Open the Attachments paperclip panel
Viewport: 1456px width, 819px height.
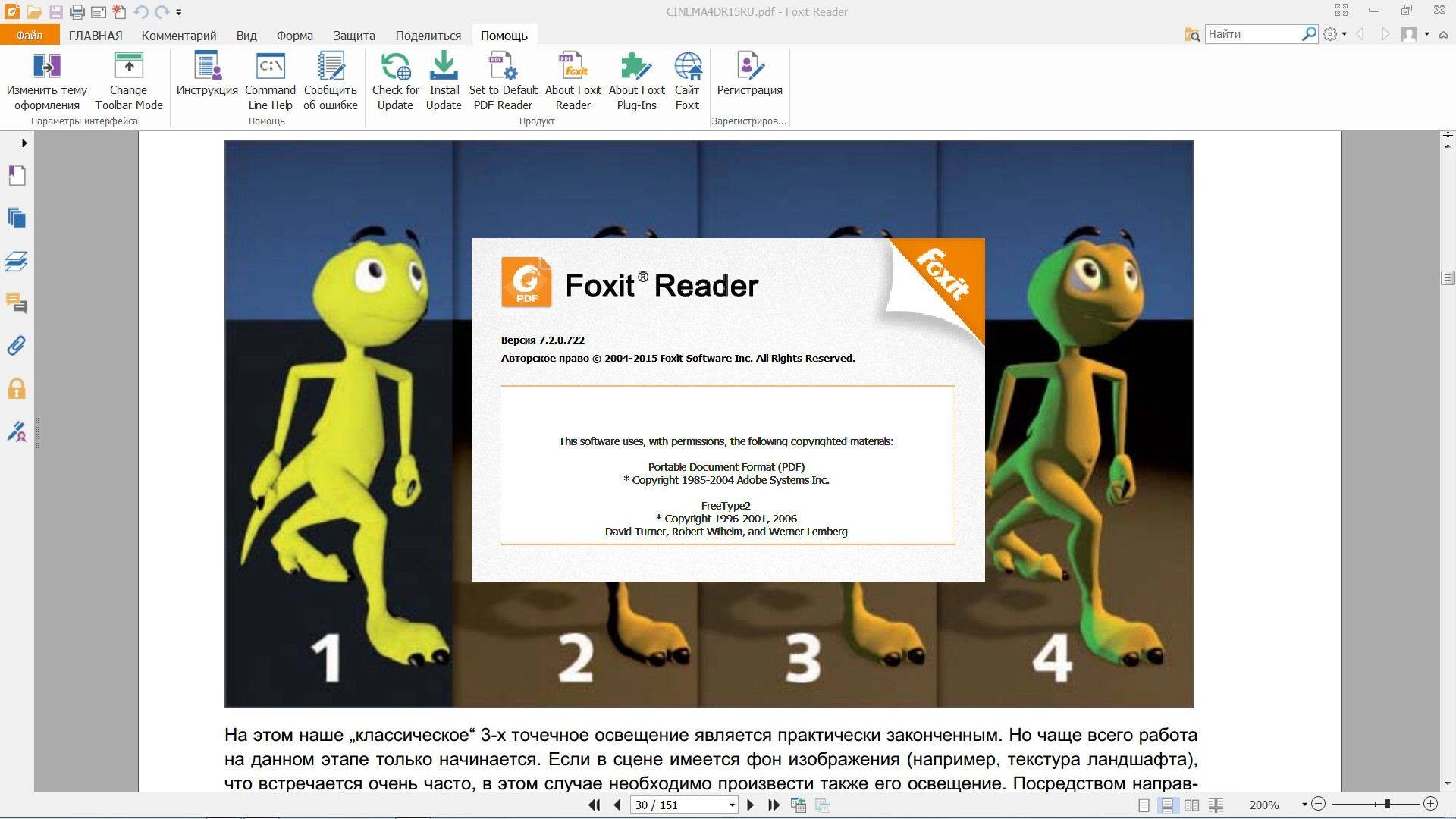(x=17, y=347)
